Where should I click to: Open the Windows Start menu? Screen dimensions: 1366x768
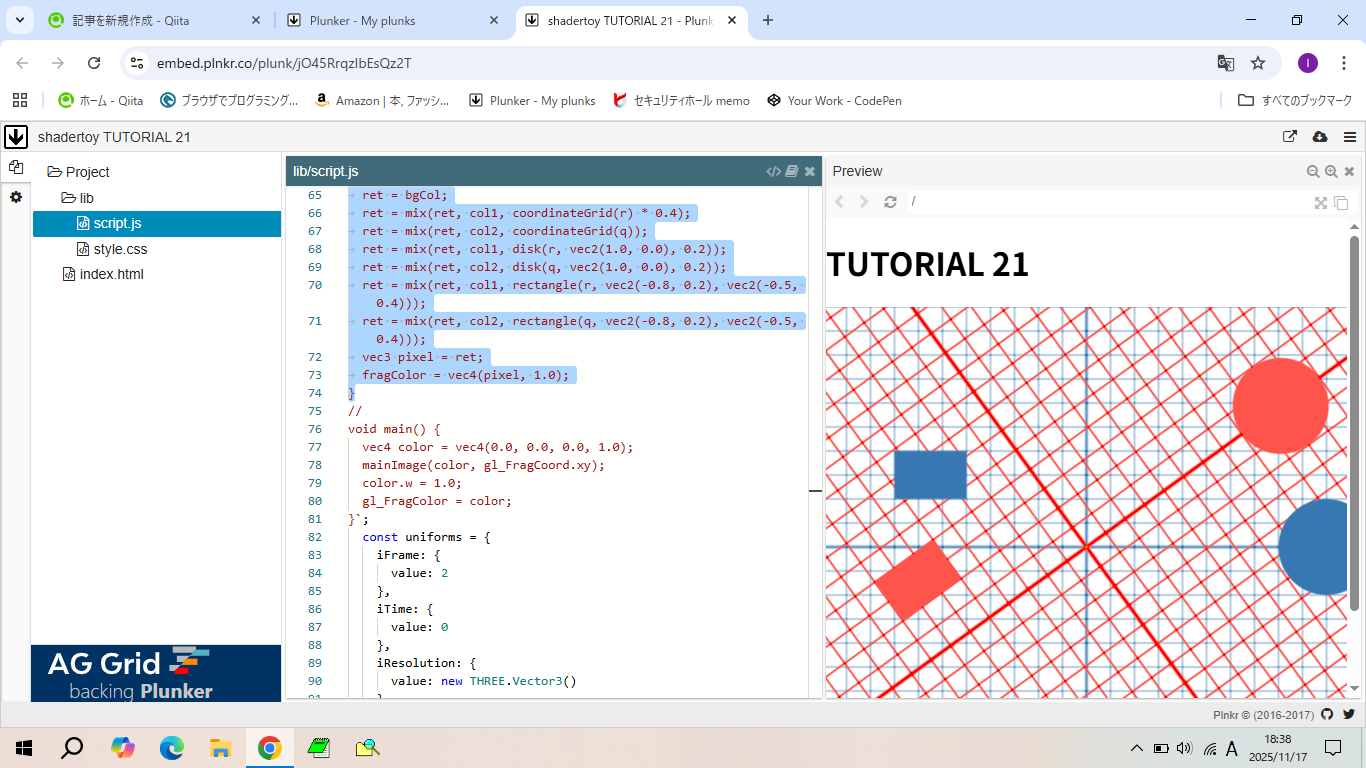click(24, 747)
